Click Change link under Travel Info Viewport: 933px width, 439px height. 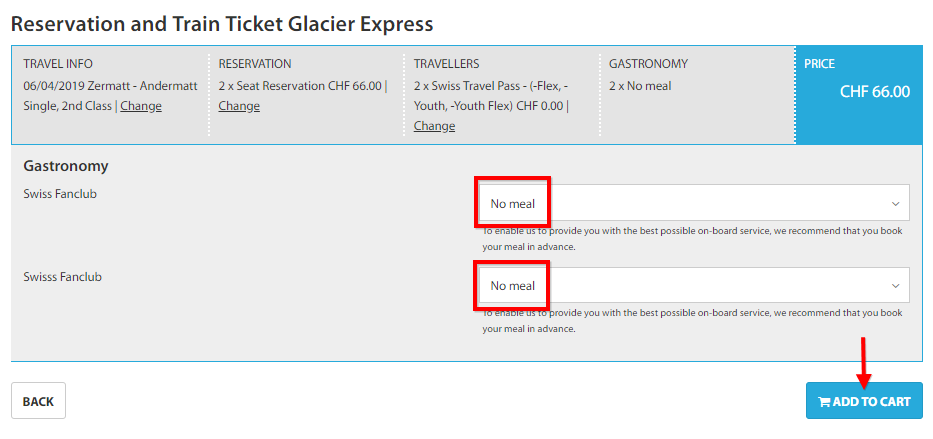pyautogui.click(x=141, y=106)
